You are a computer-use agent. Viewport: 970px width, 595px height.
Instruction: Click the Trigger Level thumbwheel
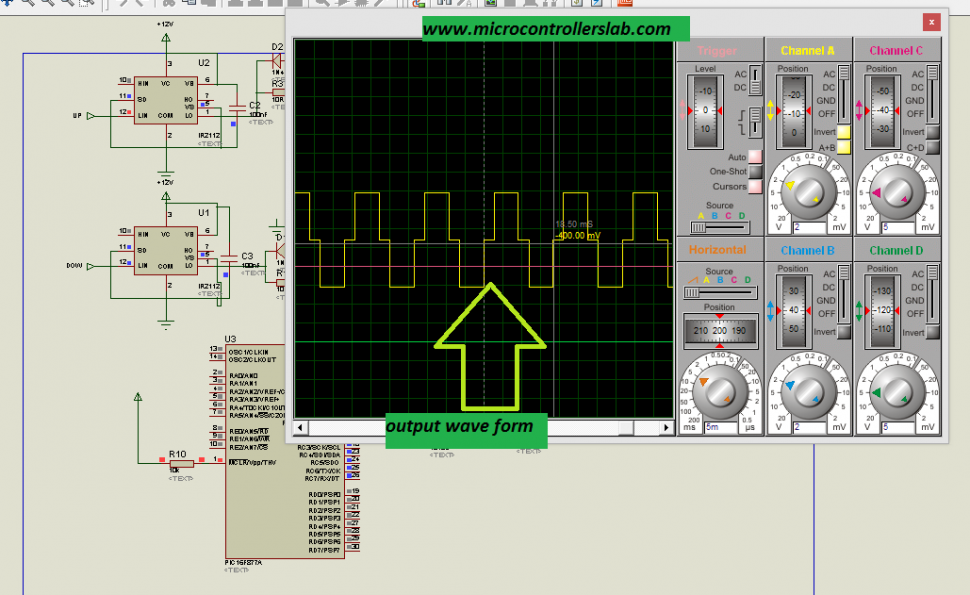705,111
